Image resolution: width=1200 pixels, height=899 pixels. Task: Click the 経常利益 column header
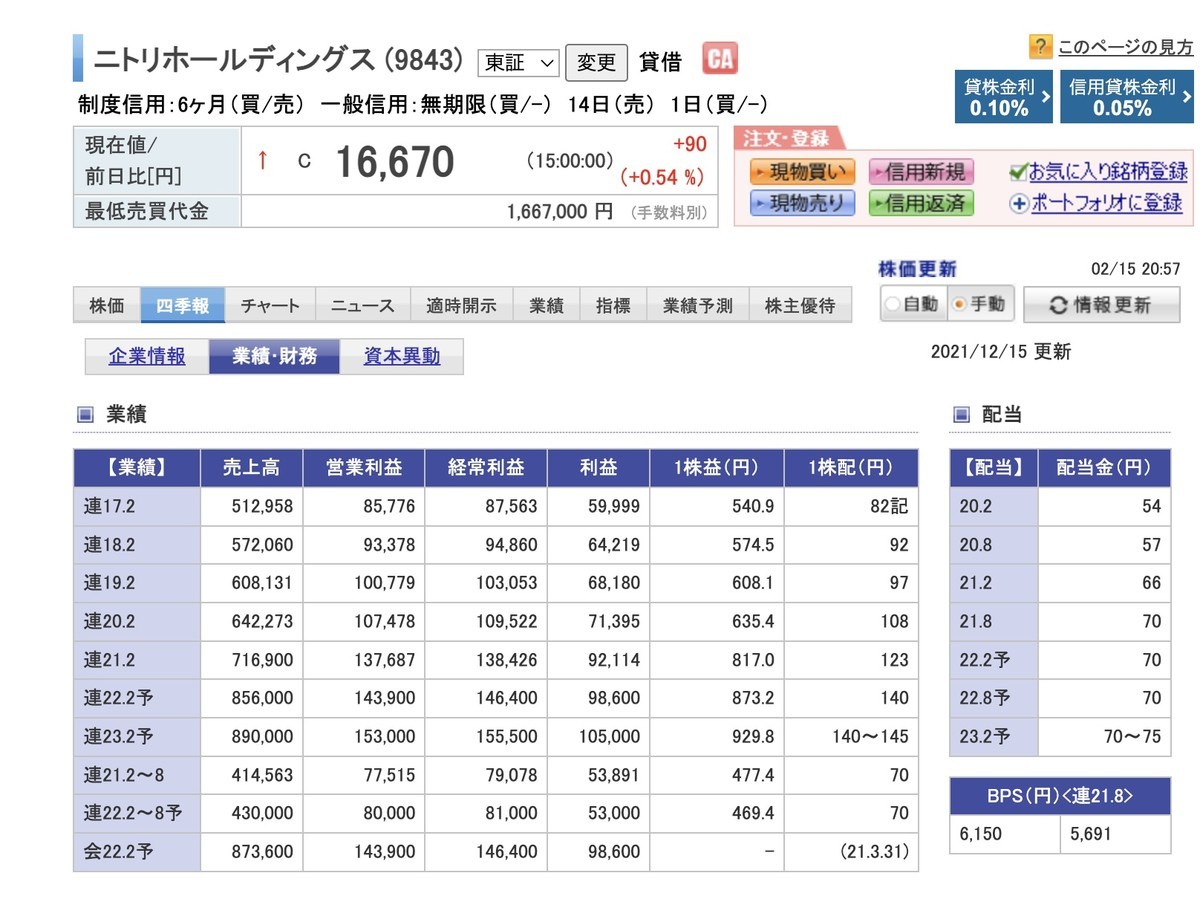point(486,467)
